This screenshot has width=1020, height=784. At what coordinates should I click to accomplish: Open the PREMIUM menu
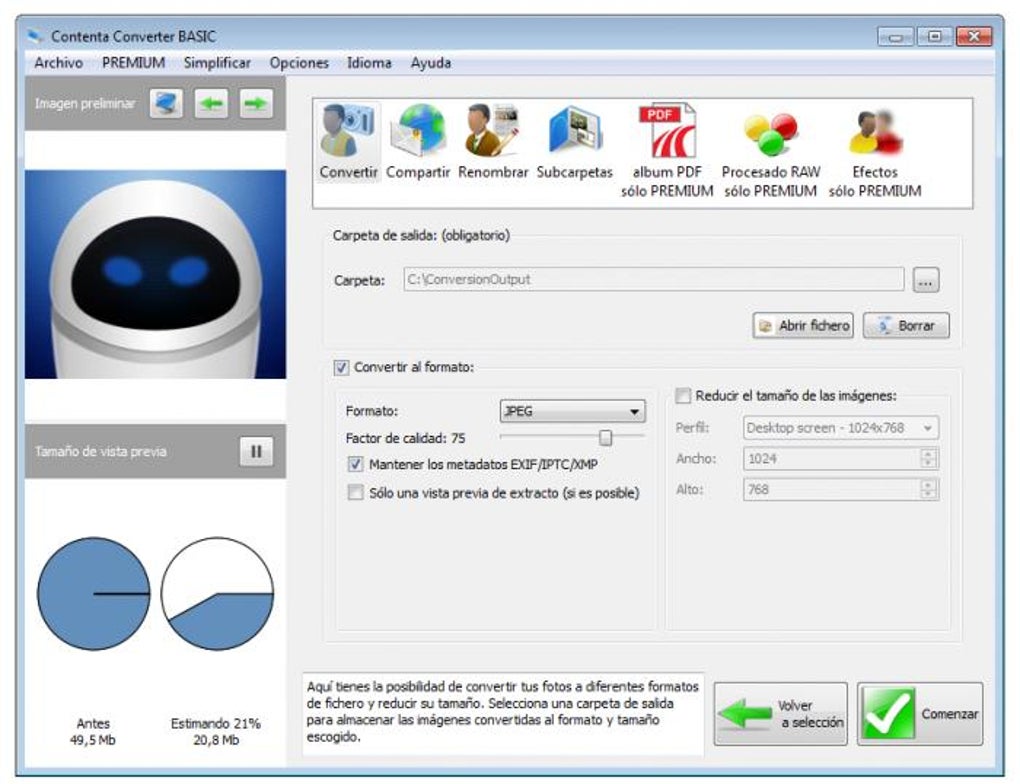pos(133,63)
